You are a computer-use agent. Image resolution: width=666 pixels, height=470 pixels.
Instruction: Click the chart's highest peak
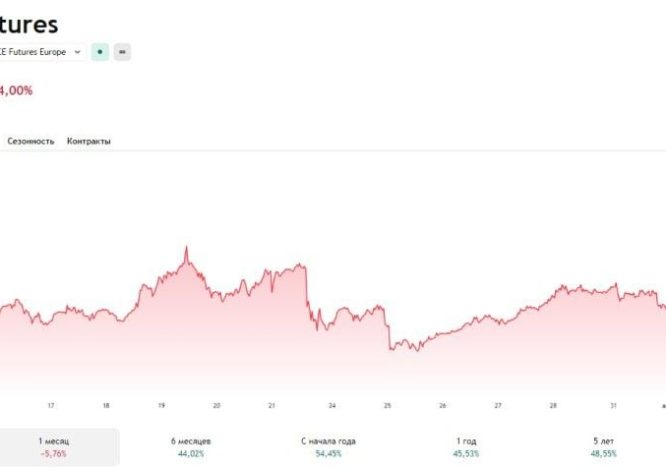click(x=186, y=248)
